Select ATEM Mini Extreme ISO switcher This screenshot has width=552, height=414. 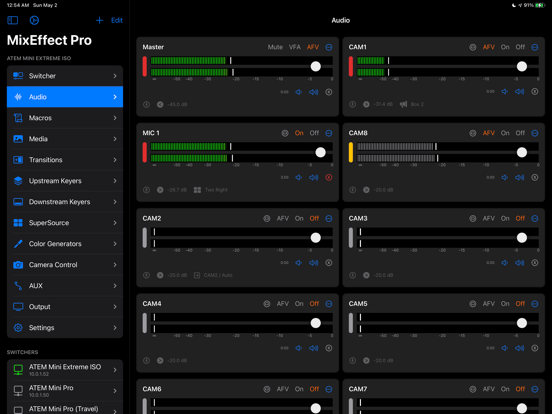(65, 370)
